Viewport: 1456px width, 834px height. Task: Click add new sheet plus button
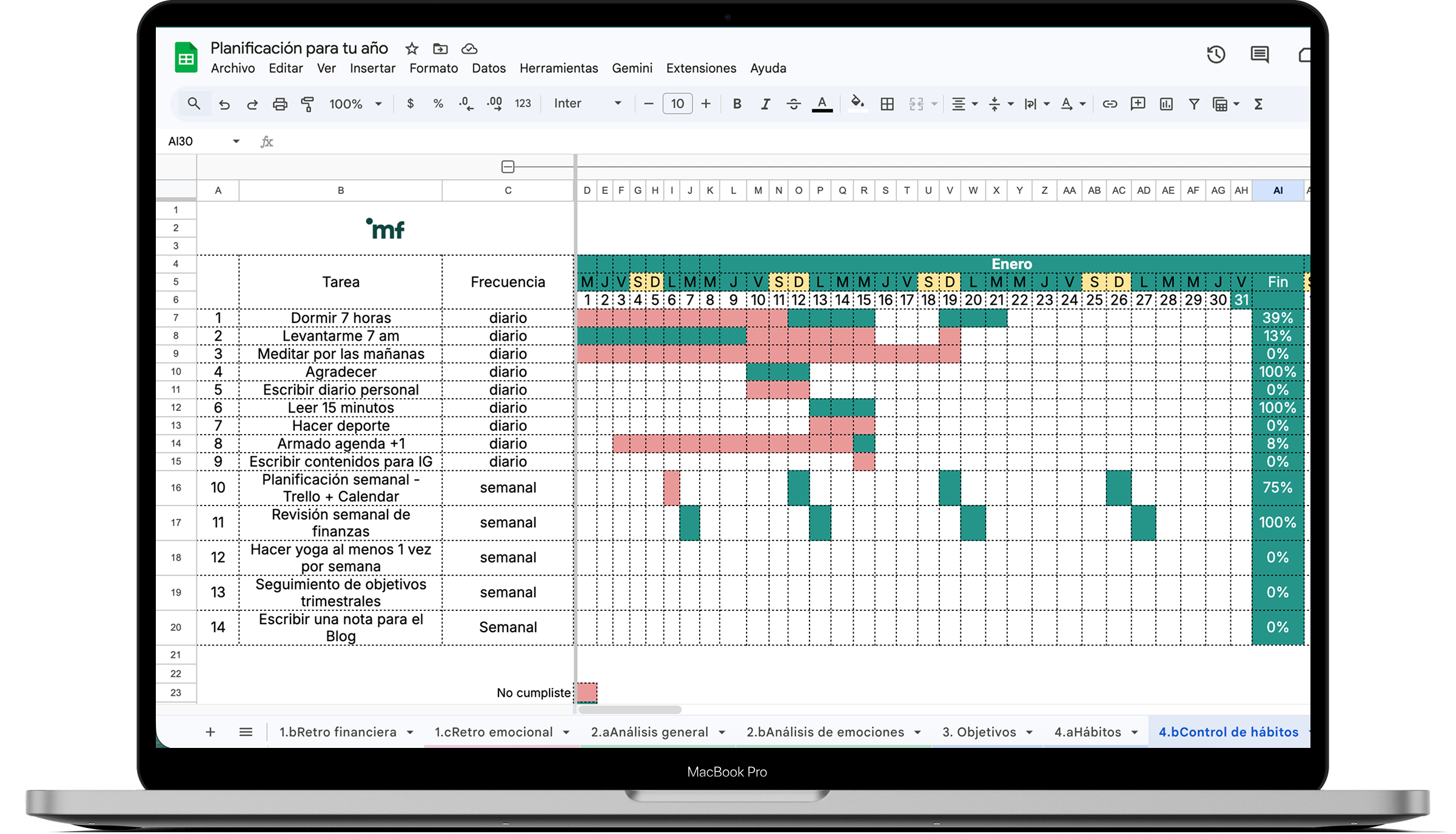tap(210, 732)
